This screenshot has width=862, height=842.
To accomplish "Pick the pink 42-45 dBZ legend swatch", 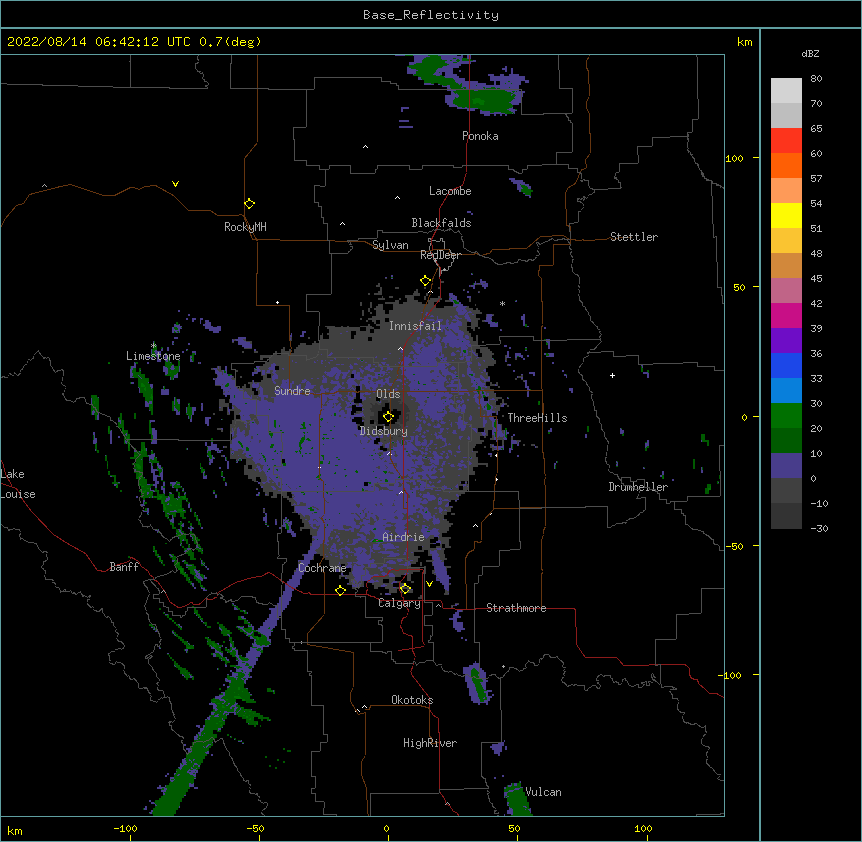I will 786,291.
